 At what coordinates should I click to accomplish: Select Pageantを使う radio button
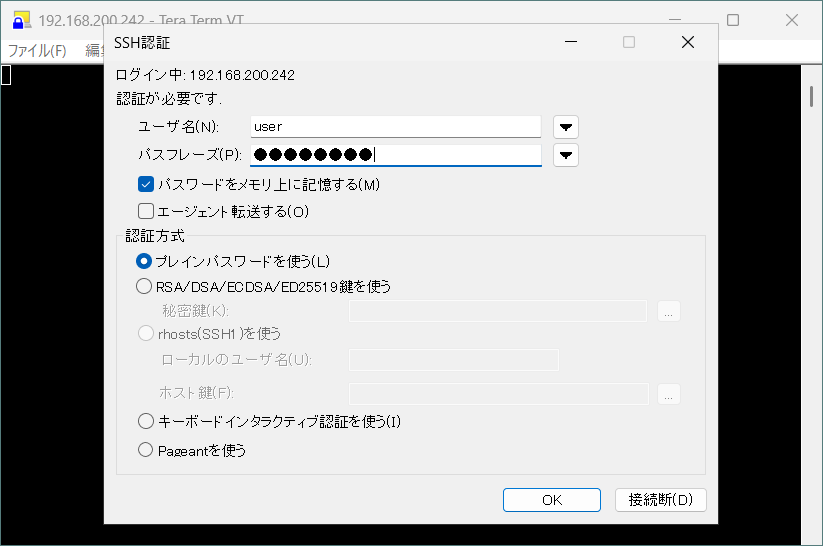click(x=146, y=450)
